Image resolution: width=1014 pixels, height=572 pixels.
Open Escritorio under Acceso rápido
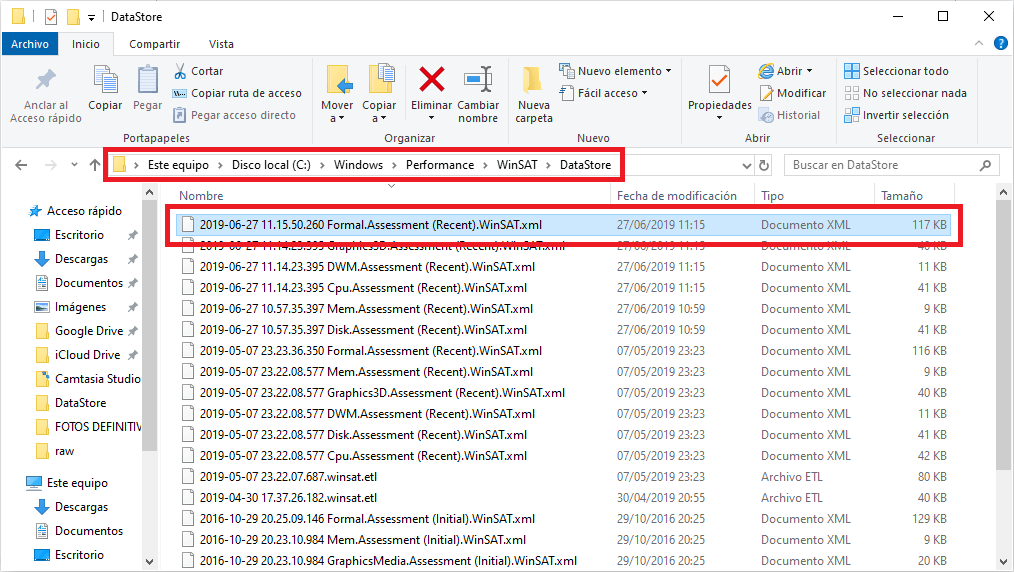(79, 235)
